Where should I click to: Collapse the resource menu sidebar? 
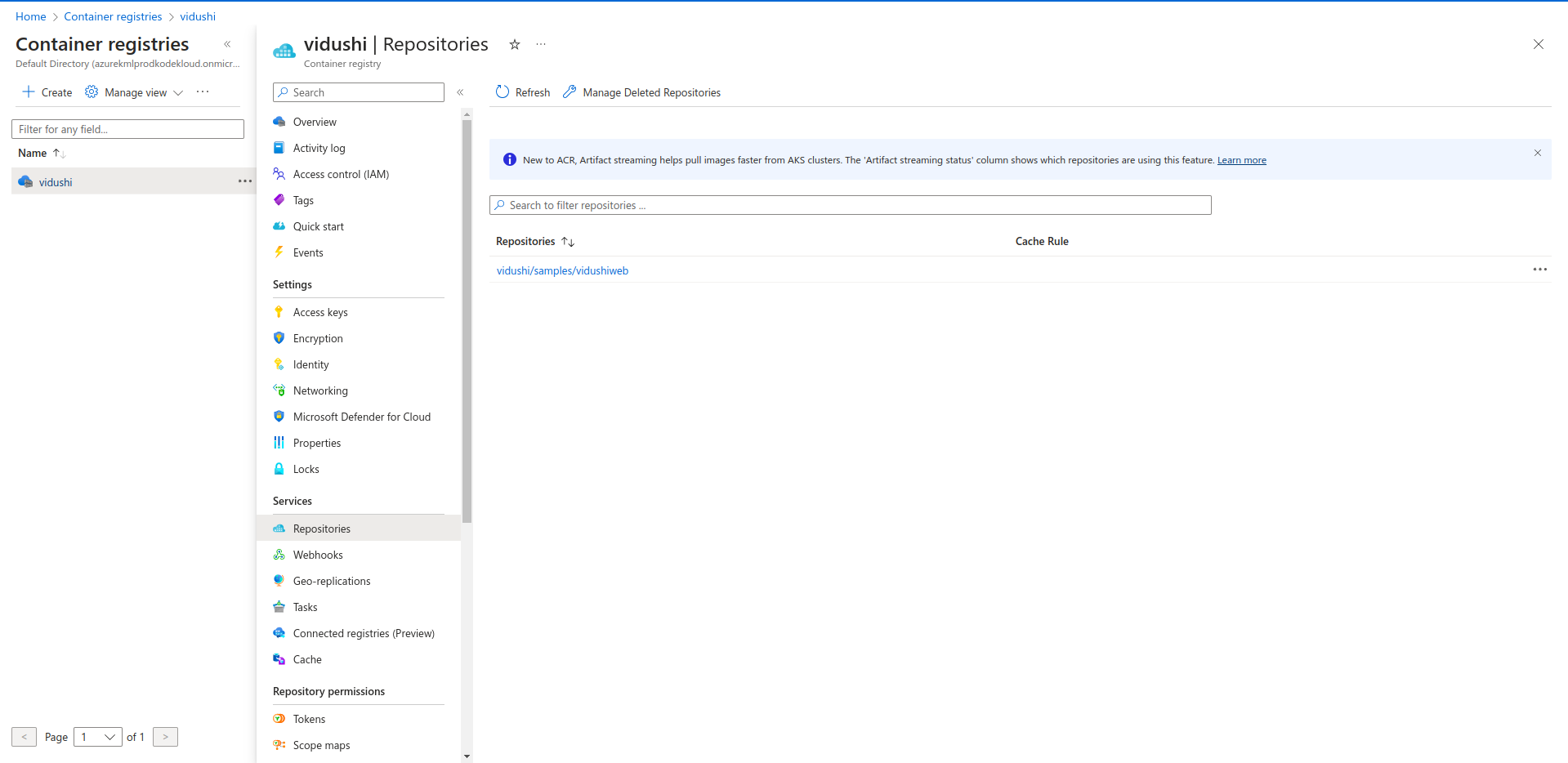point(460,92)
